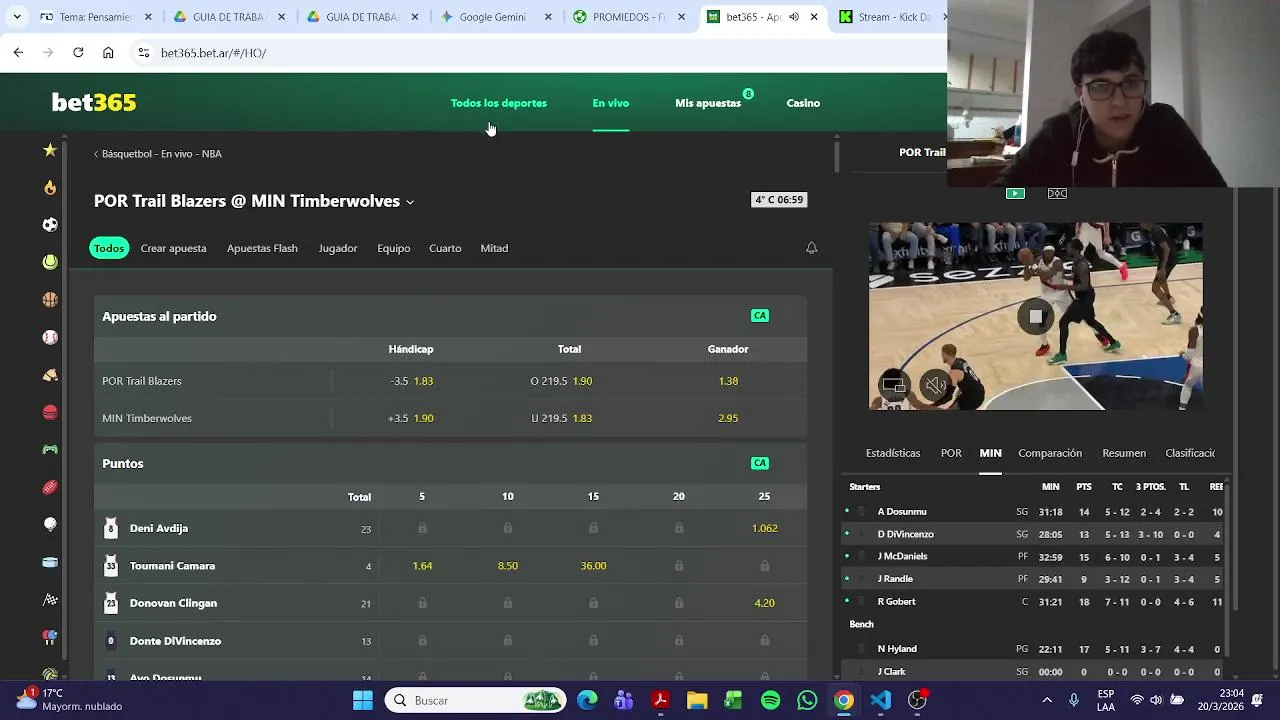
Task: Toggle picture-in-picture on the stream
Action: (894, 385)
